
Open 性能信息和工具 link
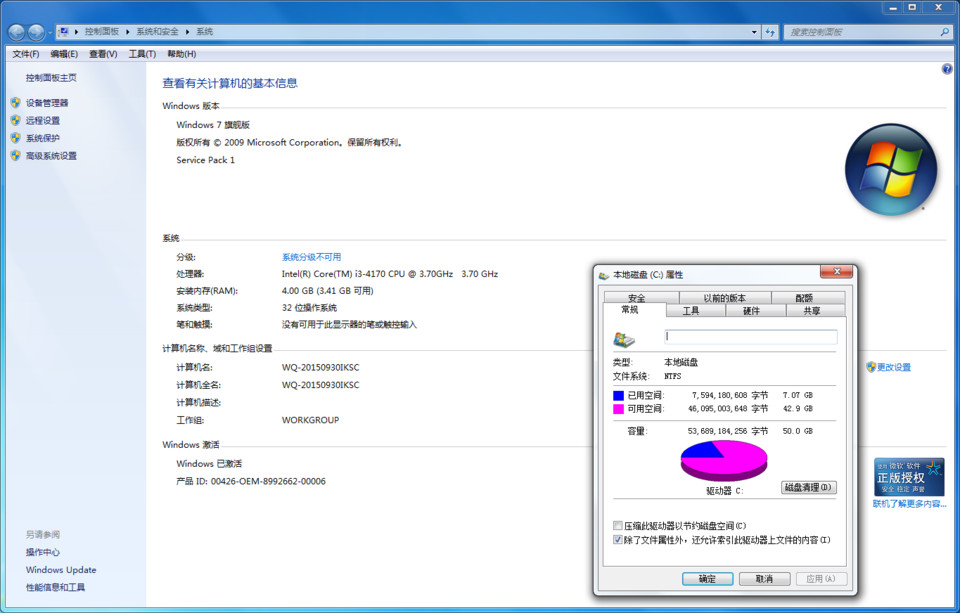(55, 587)
